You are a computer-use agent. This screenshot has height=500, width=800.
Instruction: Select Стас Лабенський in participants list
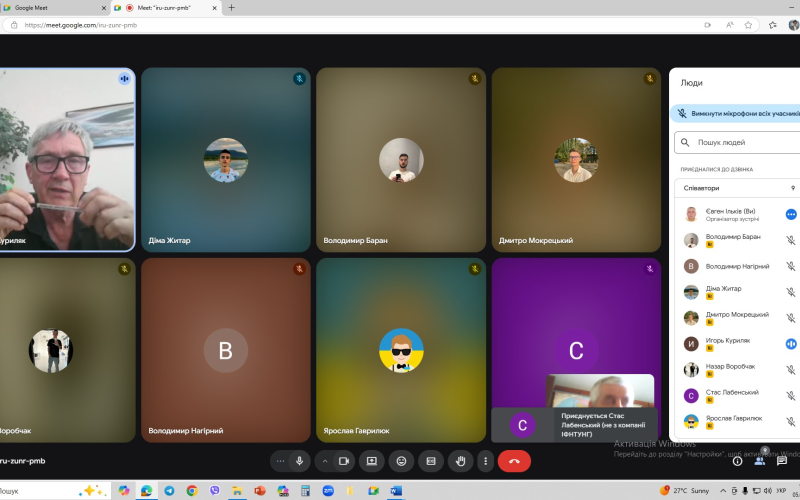(735, 396)
